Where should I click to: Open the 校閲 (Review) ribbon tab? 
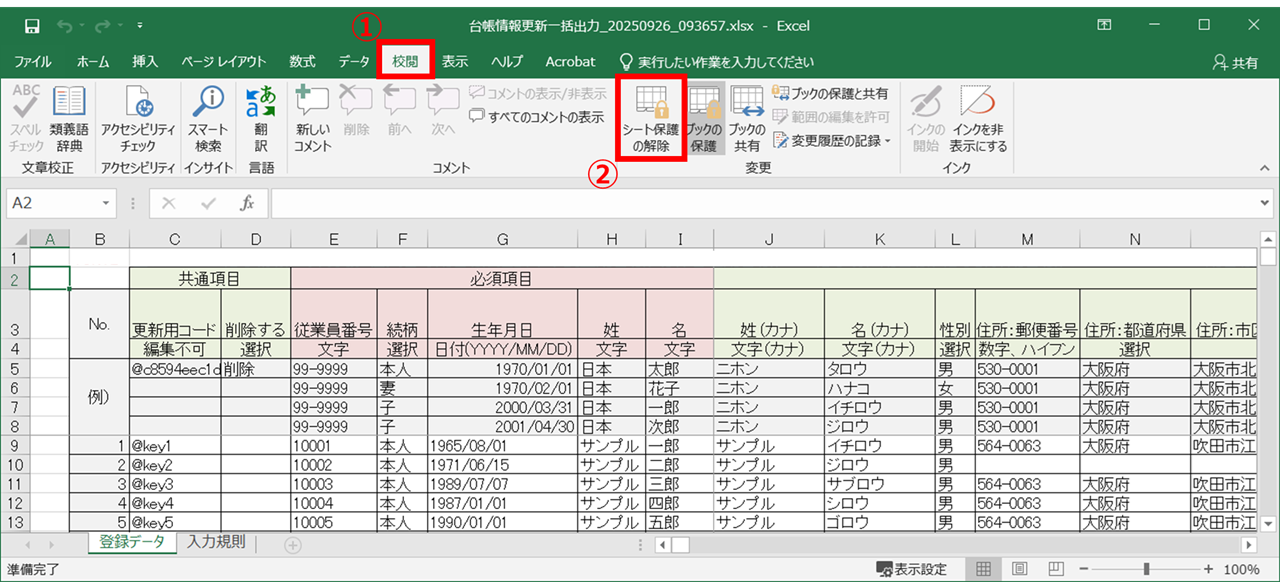pyautogui.click(x=405, y=62)
